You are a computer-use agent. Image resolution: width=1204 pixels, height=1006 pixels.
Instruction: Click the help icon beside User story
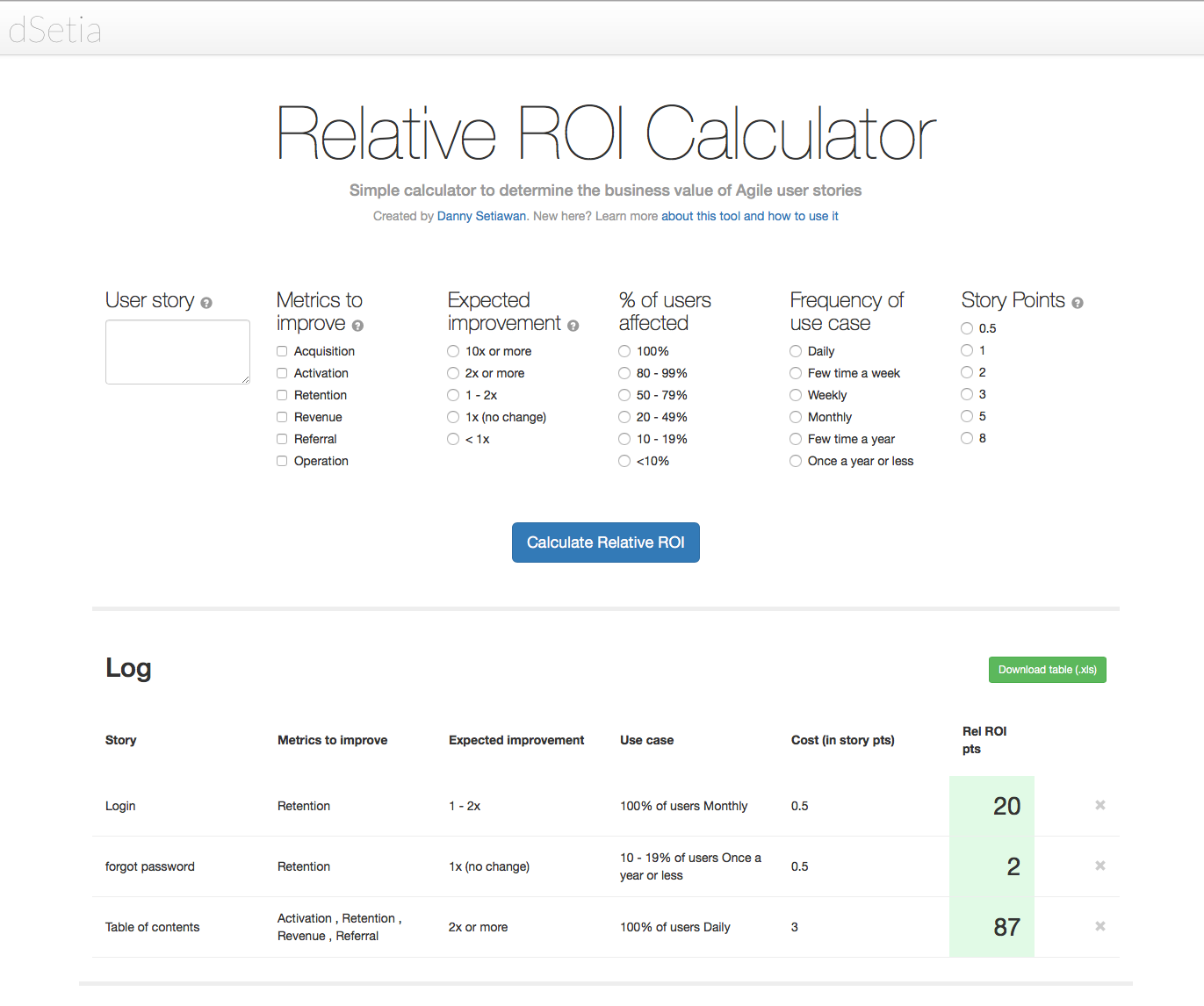[x=206, y=303]
